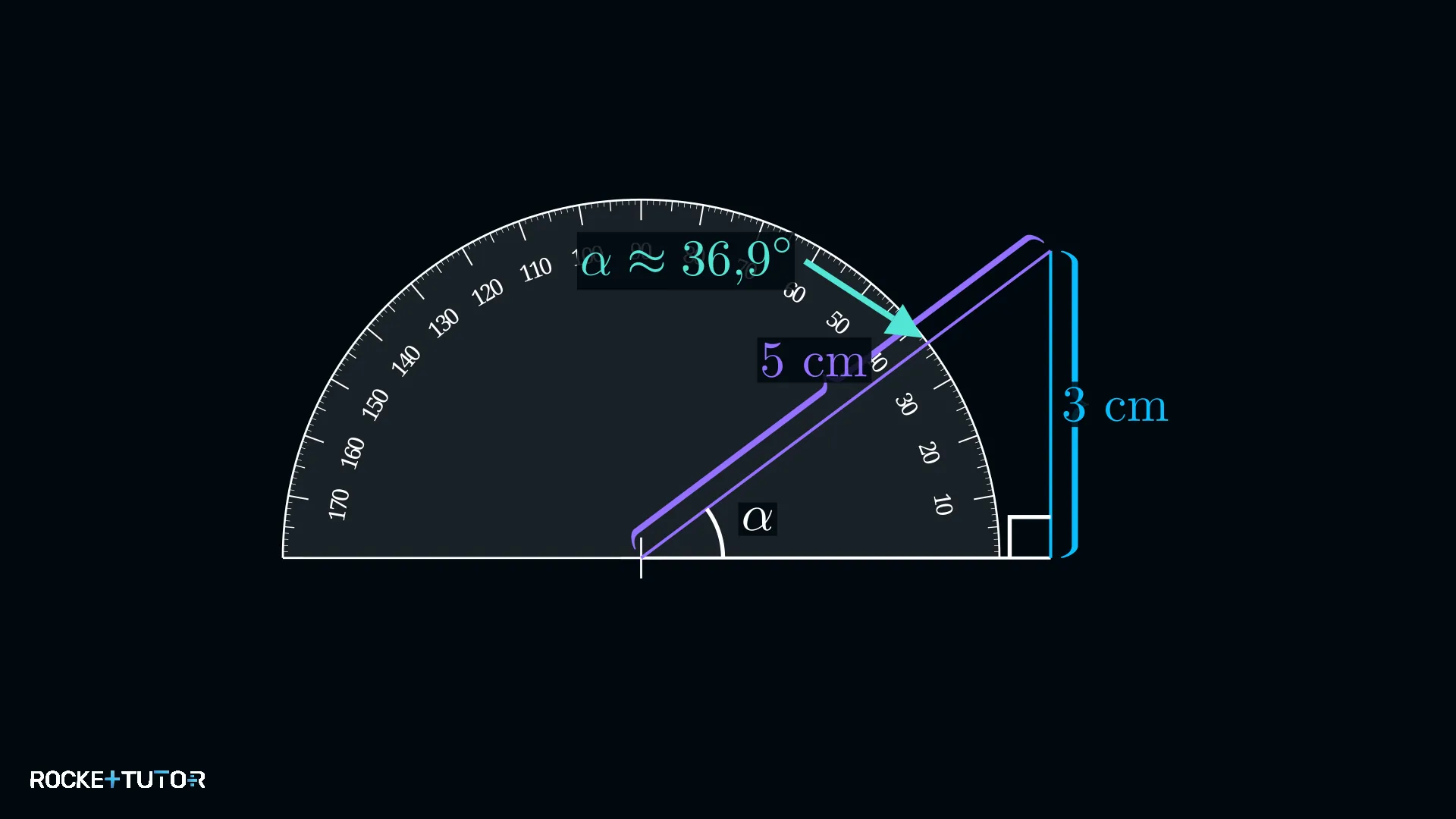Click the protractor center crosshair mark
The height and width of the screenshot is (819, 1456).
[641, 558]
